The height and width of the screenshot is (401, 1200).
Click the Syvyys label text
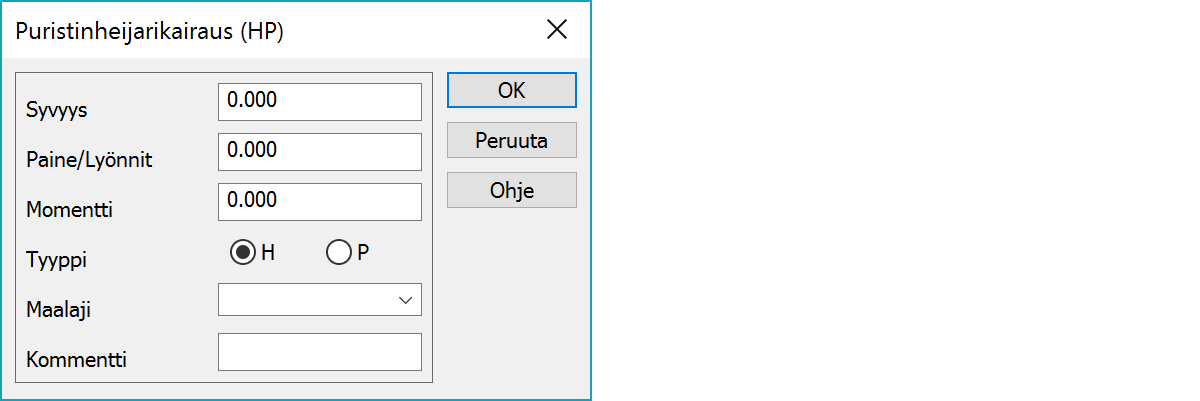pyautogui.click(x=57, y=110)
